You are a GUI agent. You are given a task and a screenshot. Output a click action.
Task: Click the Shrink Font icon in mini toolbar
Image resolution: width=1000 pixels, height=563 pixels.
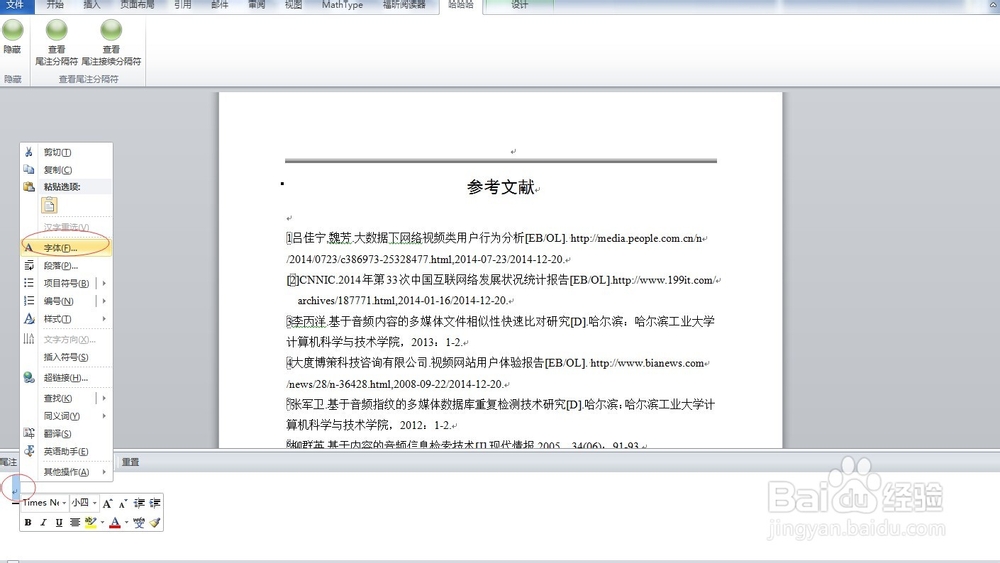pyautogui.click(x=123, y=503)
